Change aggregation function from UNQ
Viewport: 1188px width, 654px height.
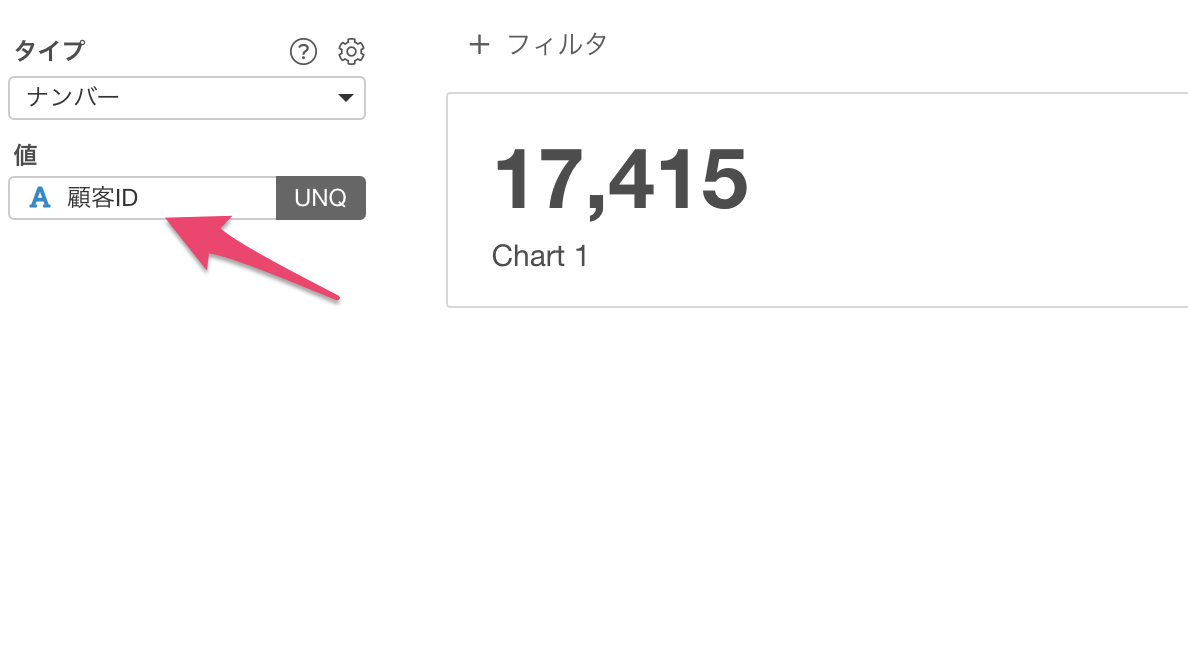pyautogui.click(x=320, y=198)
